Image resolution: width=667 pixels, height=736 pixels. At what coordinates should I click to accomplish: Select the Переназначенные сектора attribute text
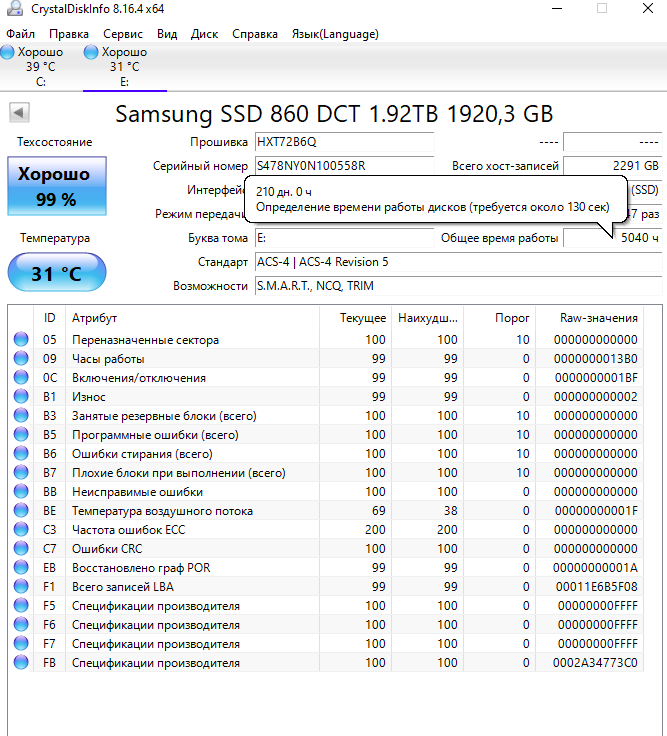(145, 340)
